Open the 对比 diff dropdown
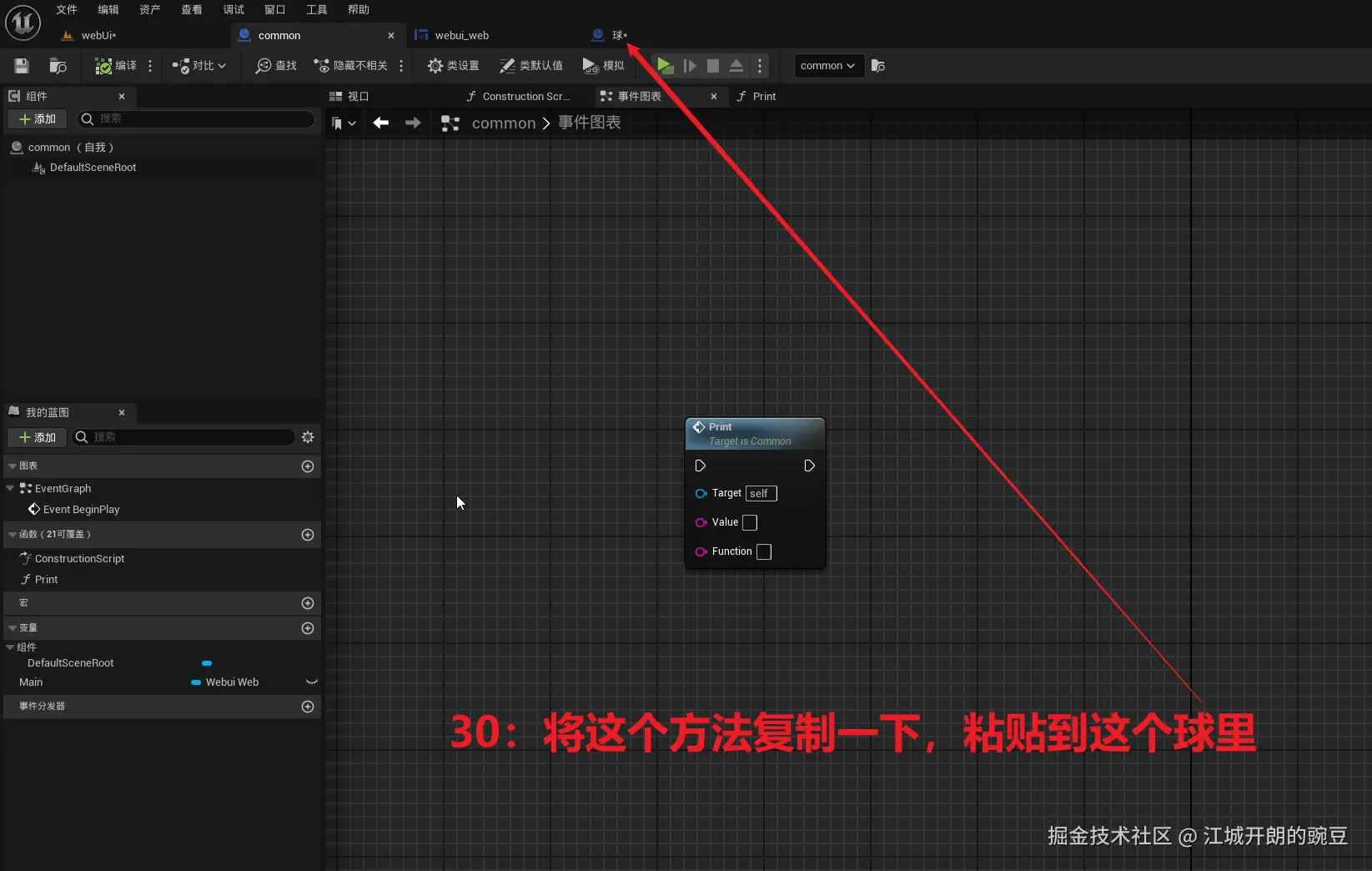 [x=199, y=66]
